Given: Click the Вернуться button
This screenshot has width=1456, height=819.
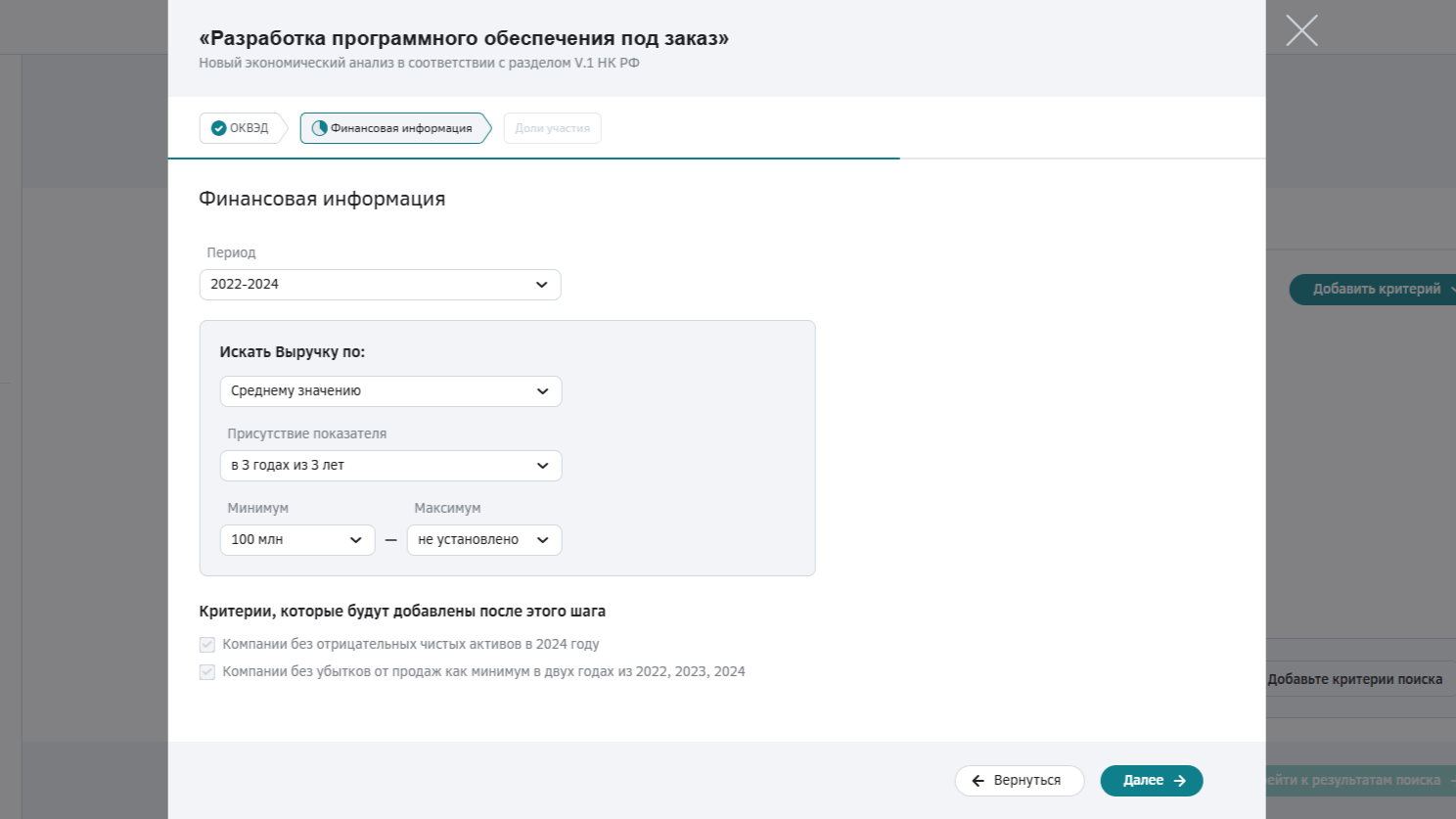Looking at the screenshot, I should pos(1019,780).
